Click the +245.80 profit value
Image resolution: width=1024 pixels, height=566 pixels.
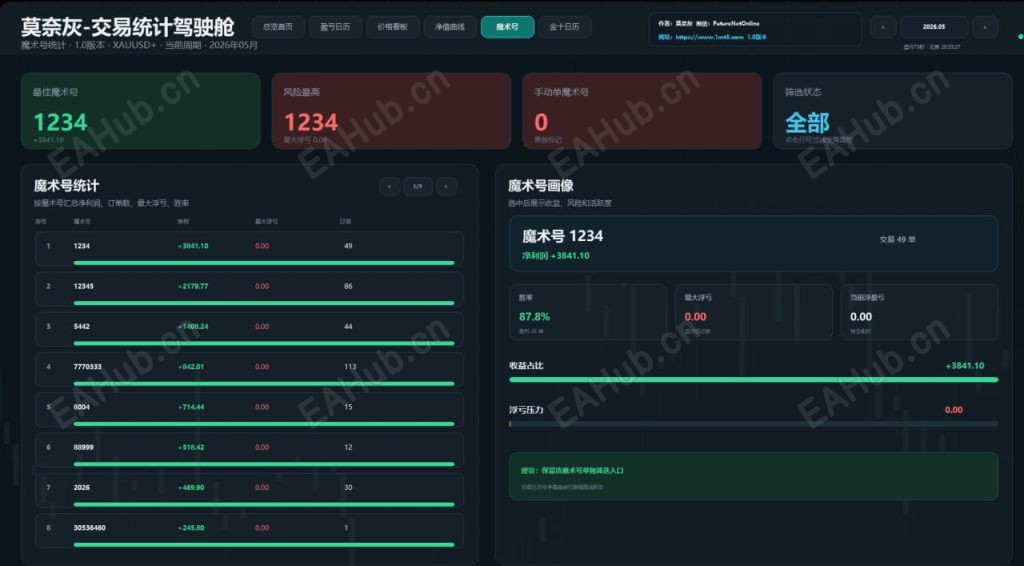tap(191, 527)
